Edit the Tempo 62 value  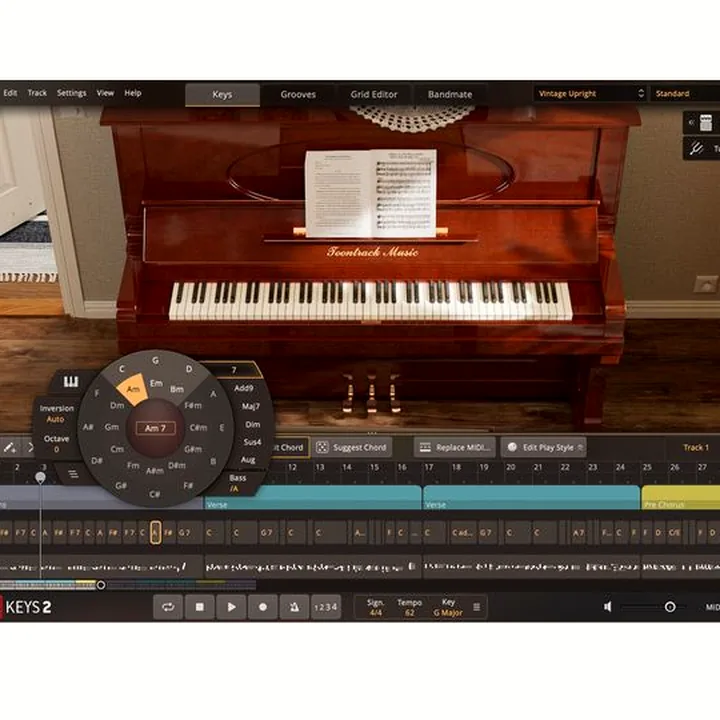click(409, 607)
